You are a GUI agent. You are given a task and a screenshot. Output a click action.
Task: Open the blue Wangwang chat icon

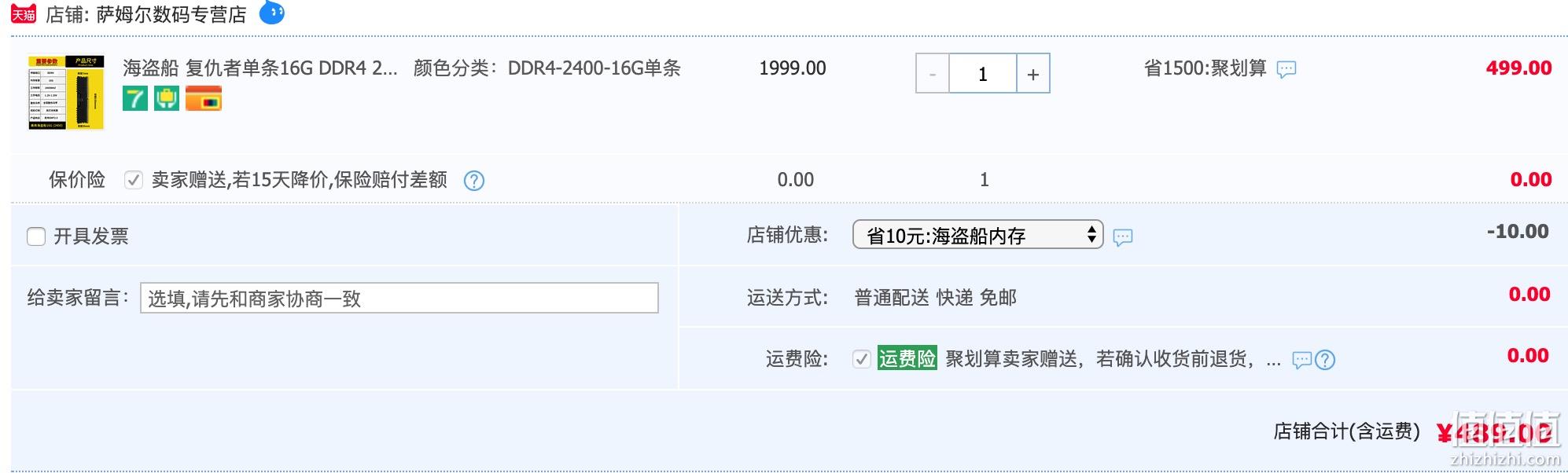click(x=272, y=13)
